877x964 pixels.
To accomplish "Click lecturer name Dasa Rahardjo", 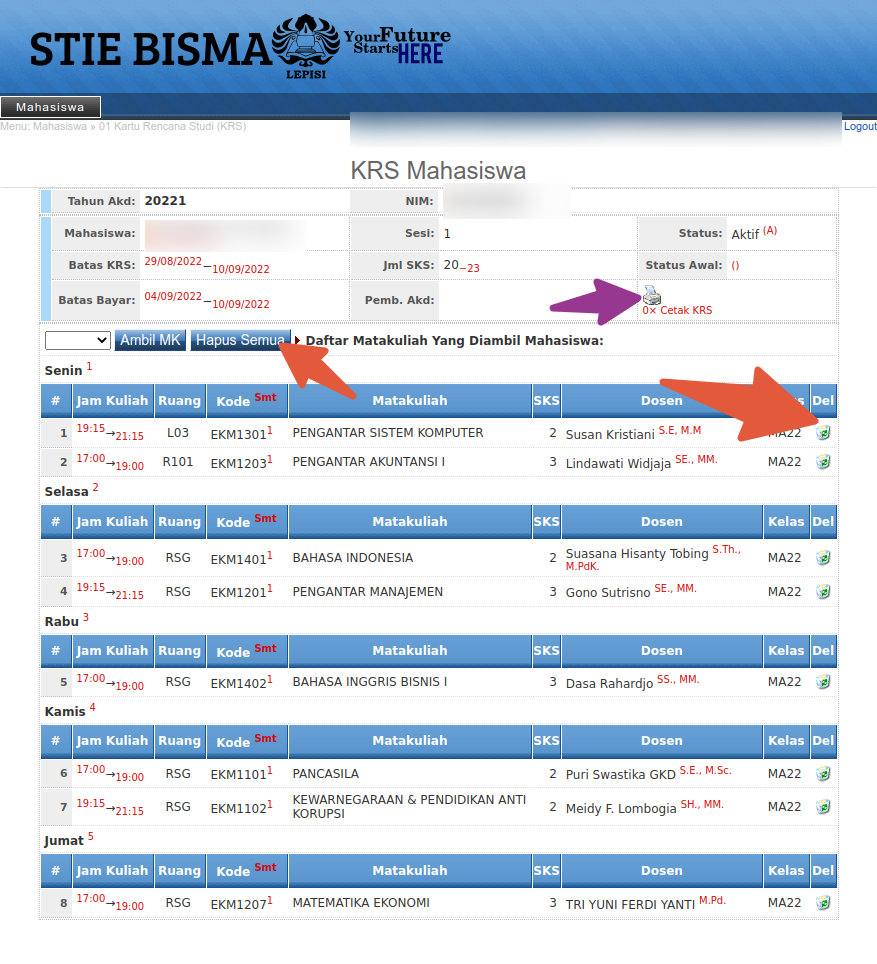I will (x=609, y=684).
